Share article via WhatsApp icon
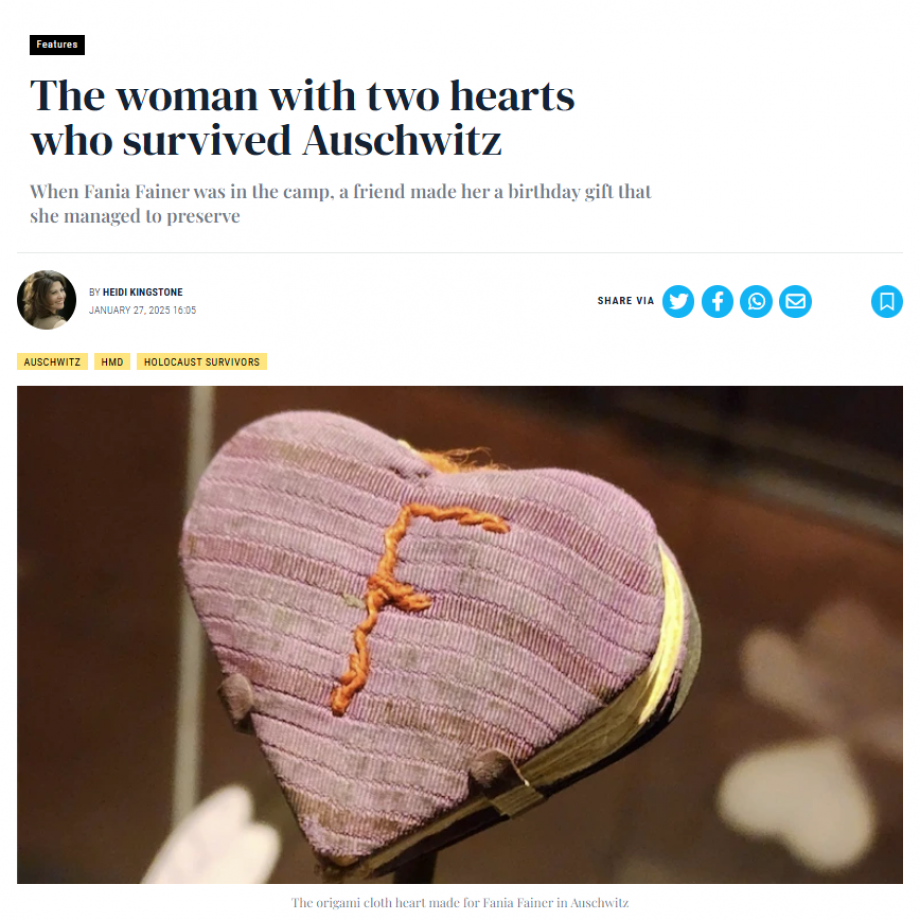The height and width of the screenshot is (920, 920). 756,302
